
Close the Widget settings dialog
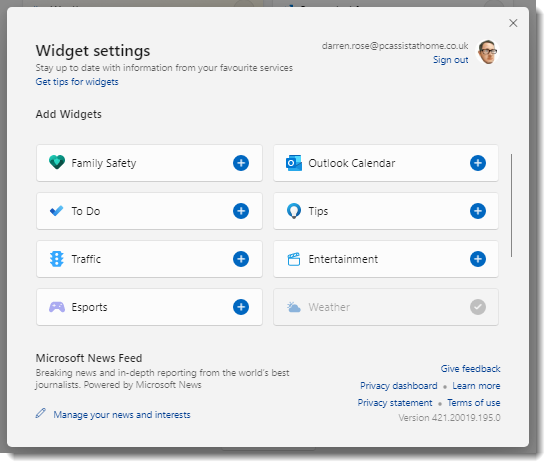[513, 23]
